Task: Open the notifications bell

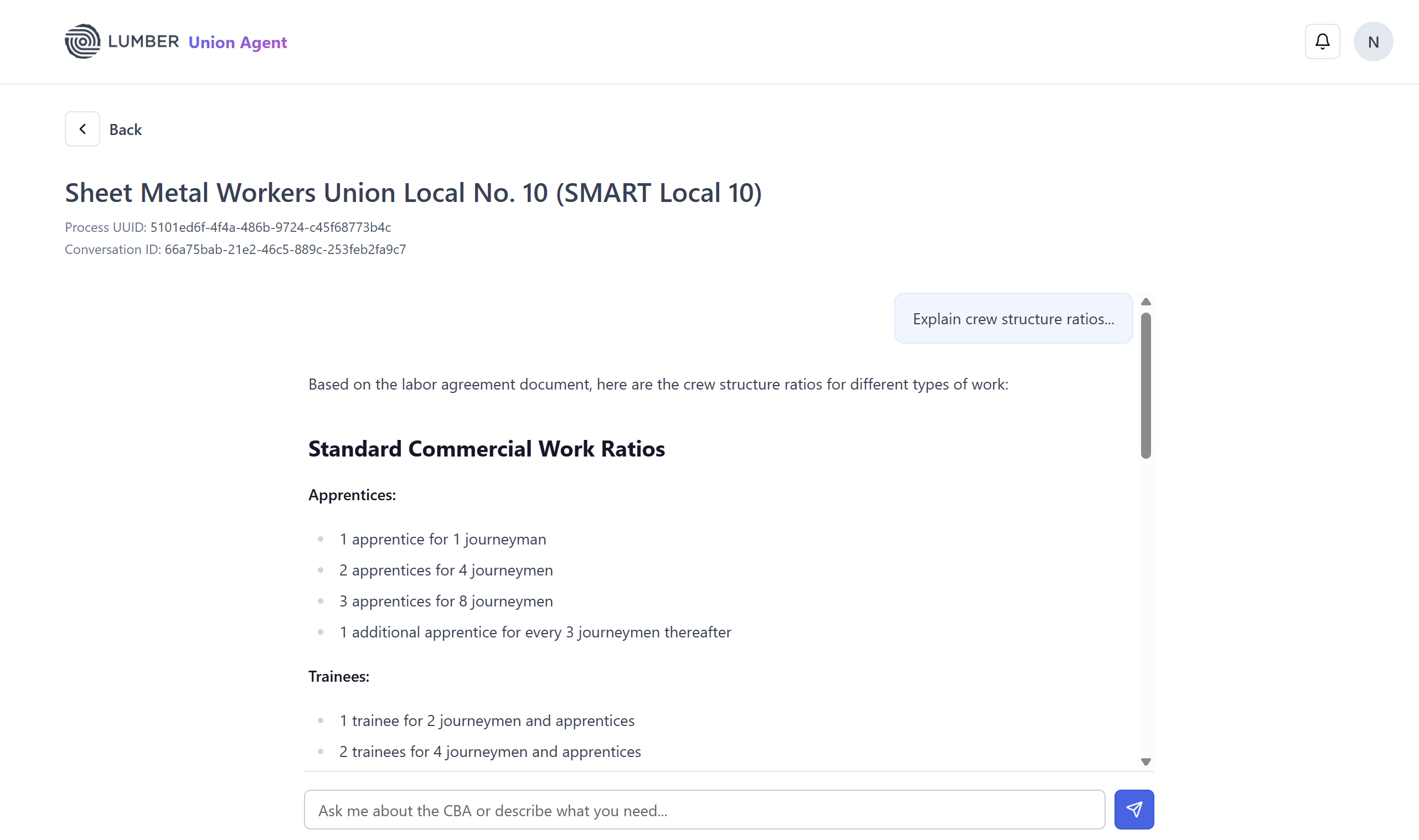Action: pyautogui.click(x=1322, y=42)
